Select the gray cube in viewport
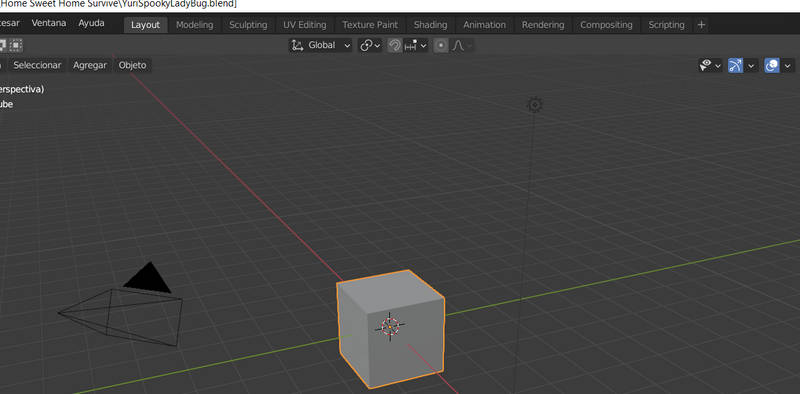The width and height of the screenshot is (800, 394). click(x=390, y=328)
